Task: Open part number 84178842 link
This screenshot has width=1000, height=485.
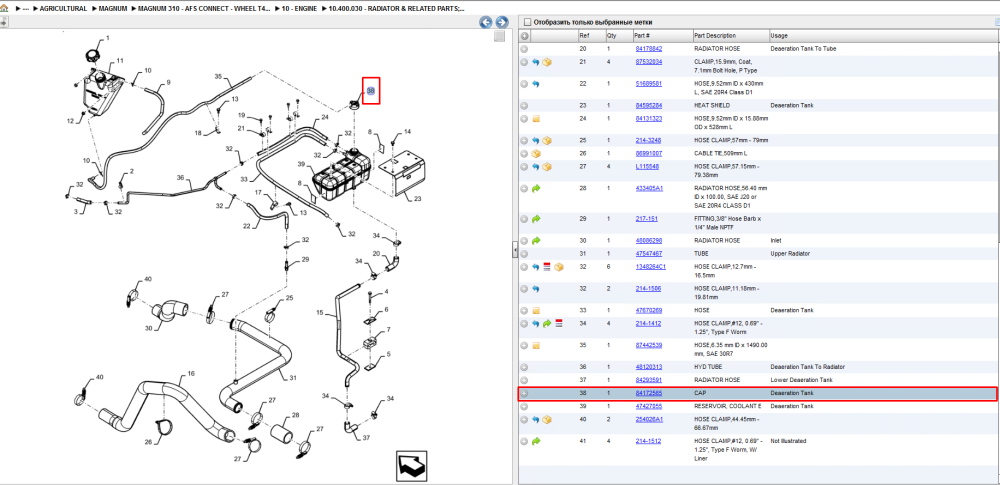Action: pyautogui.click(x=649, y=48)
